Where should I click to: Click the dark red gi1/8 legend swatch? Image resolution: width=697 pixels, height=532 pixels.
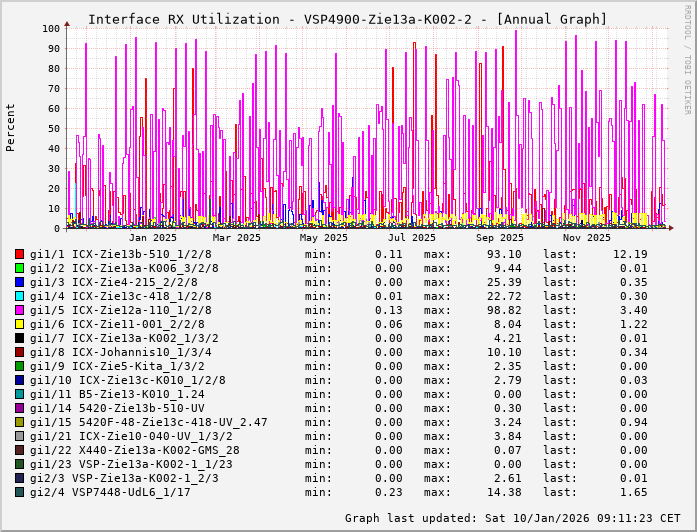coord(19,352)
